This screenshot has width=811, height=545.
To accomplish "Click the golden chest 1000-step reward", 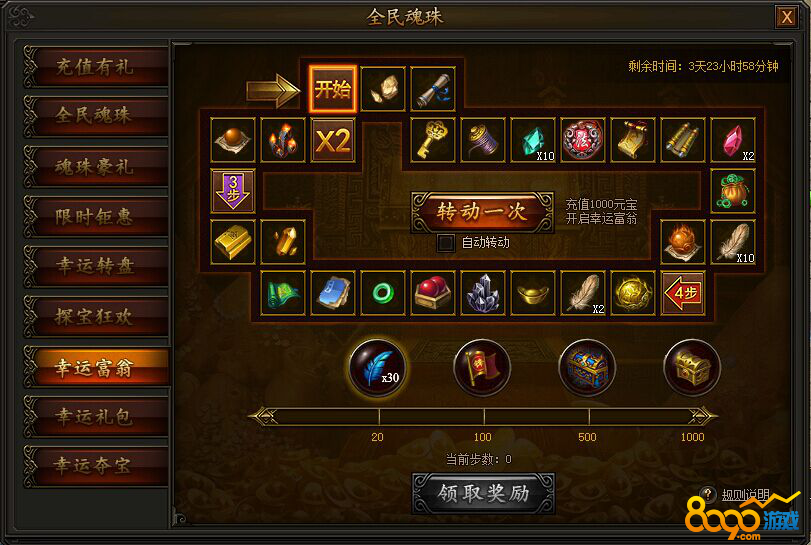I will click(x=692, y=367).
